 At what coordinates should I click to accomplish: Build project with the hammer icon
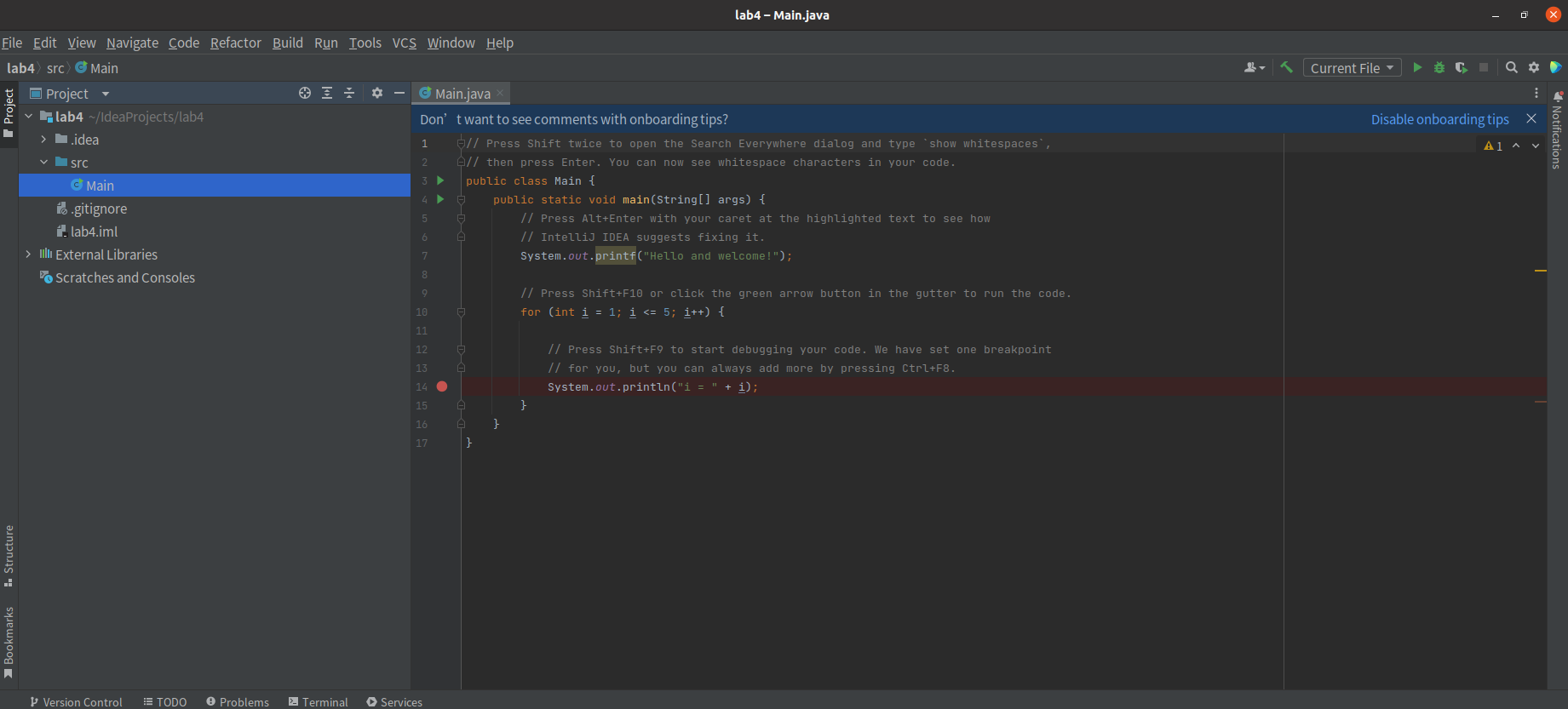[1287, 67]
